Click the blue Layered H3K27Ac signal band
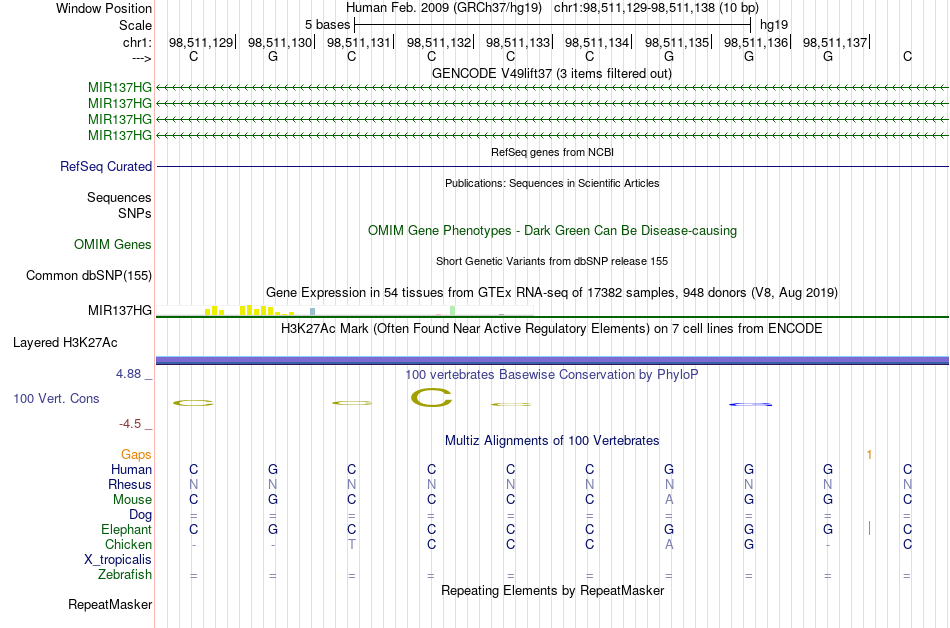The height and width of the screenshot is (628, 950). click(x=552, y=360)
